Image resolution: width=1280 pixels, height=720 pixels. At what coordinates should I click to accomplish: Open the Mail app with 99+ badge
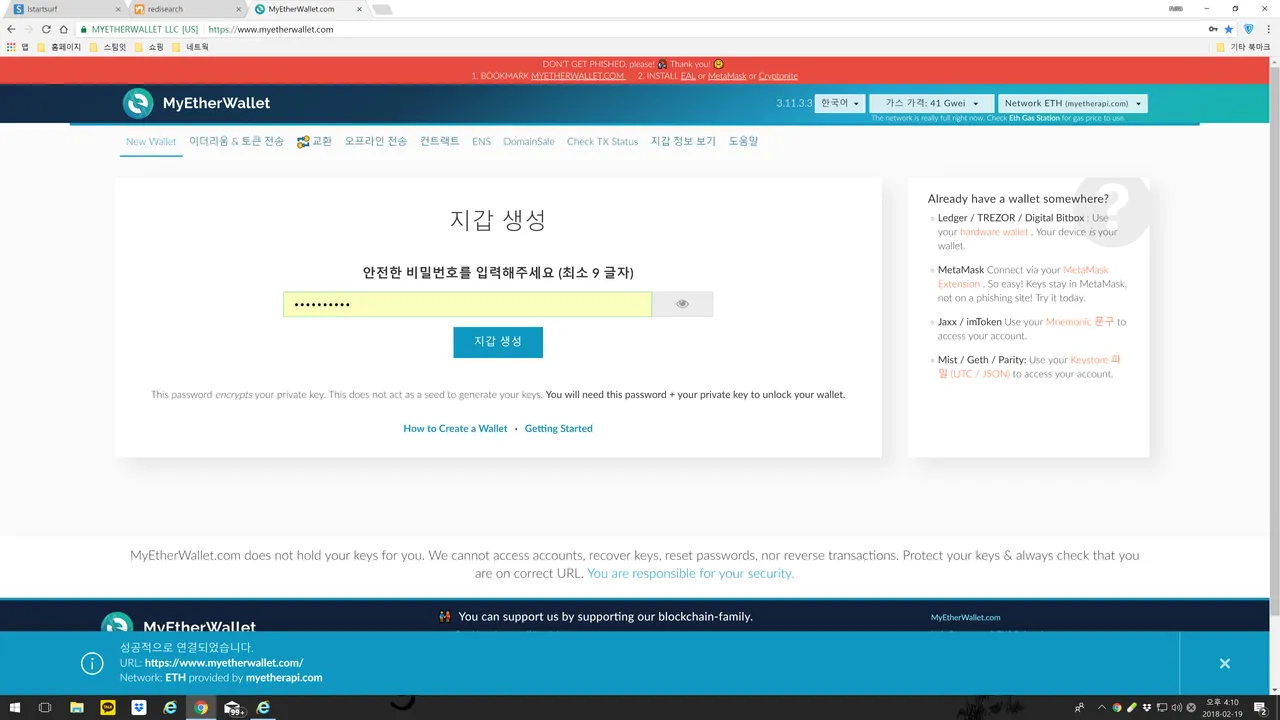pos(233,708)
